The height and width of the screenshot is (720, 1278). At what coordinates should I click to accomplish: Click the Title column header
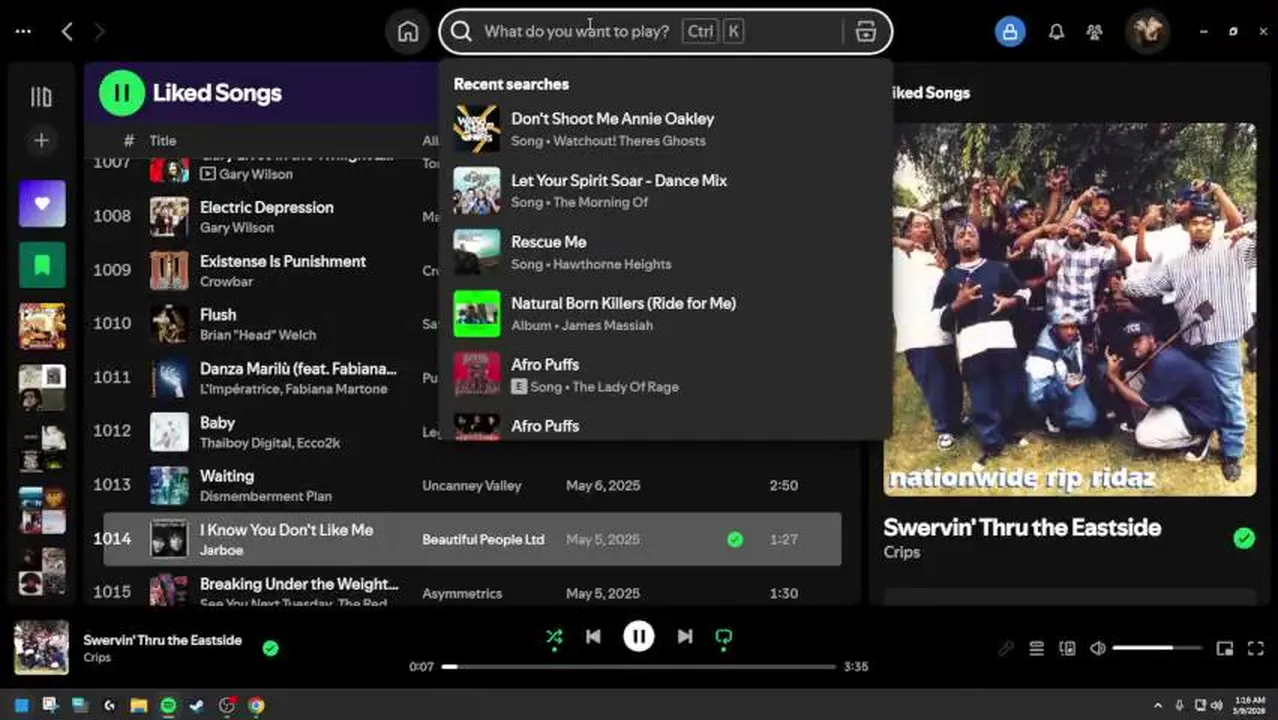[x=163, y=141]
